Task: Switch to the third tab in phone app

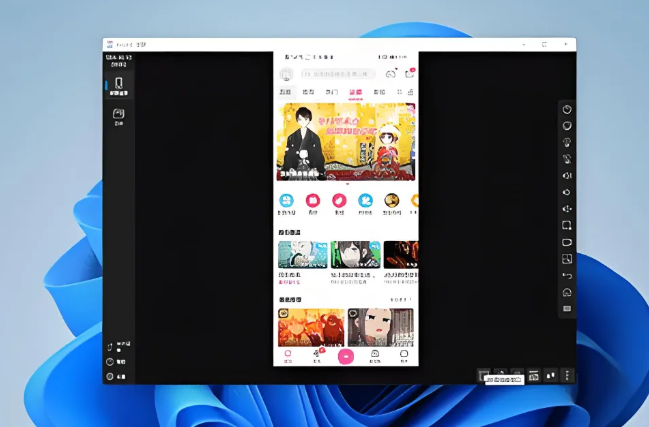Action: coord(332,92)
